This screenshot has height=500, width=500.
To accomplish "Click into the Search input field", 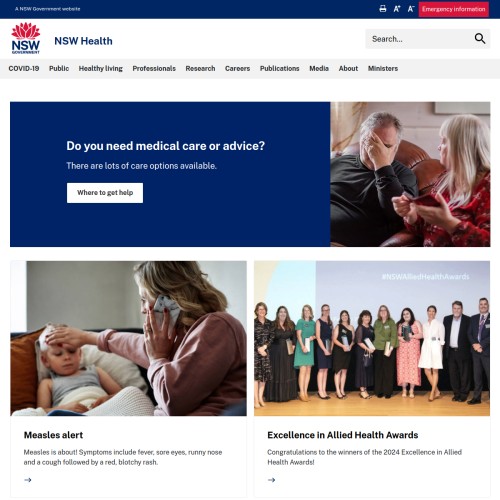I will coord(419,39).
